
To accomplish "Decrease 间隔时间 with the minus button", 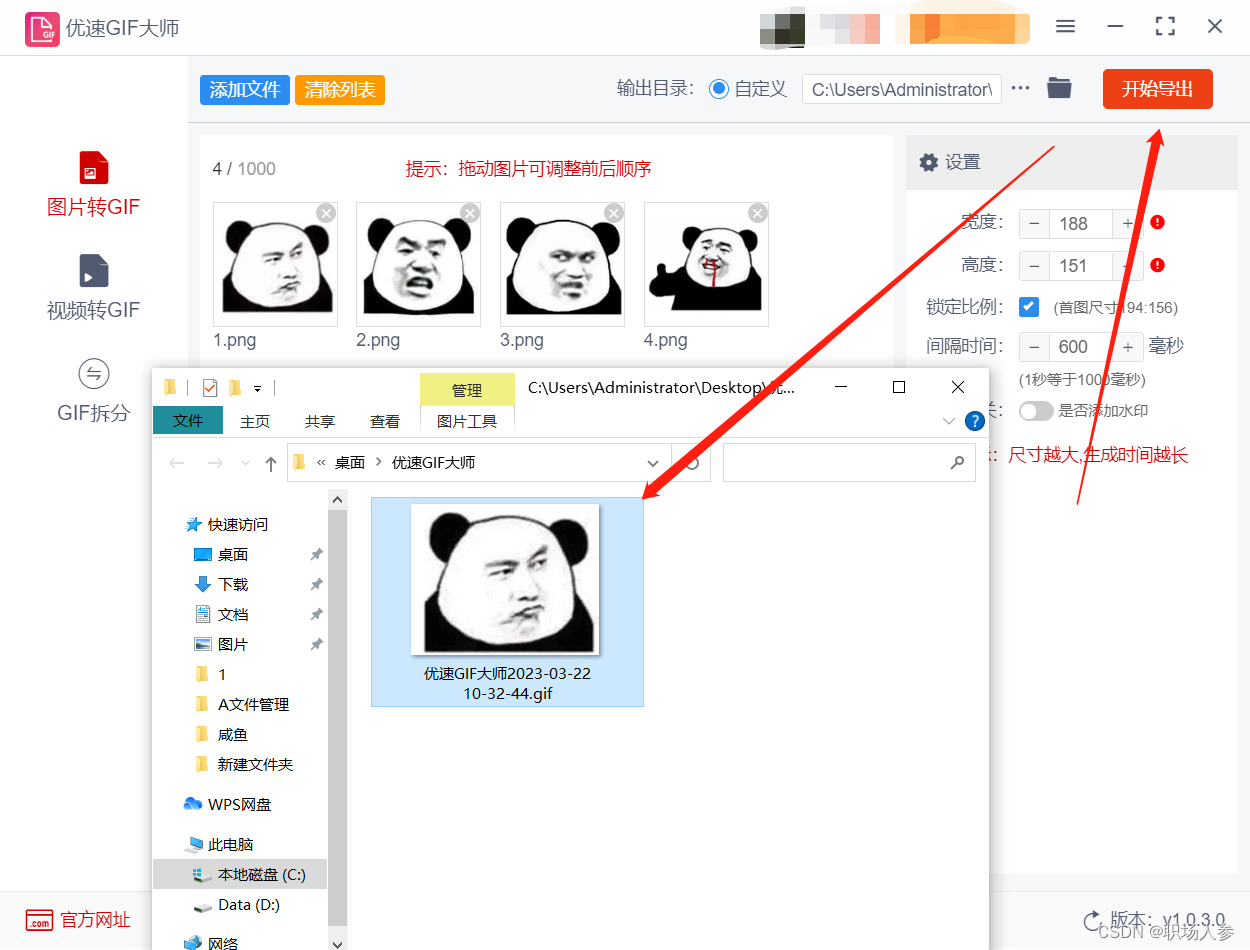I will click(1034, 347).
